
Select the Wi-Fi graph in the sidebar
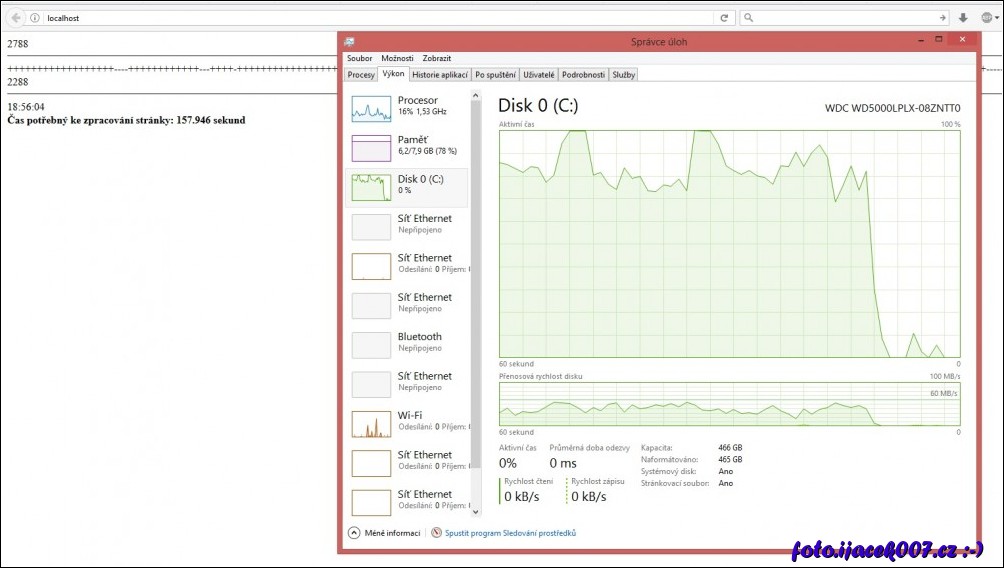point(371,423)
